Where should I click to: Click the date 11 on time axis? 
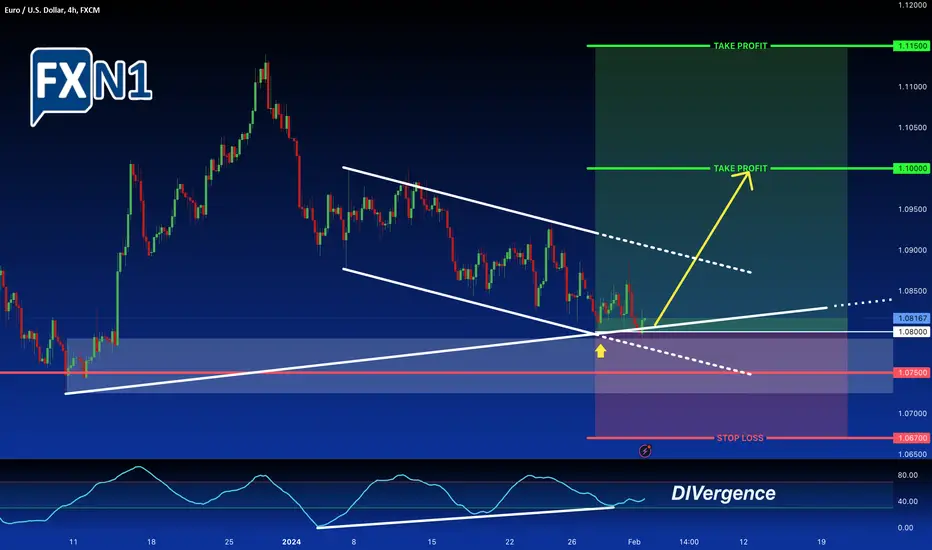point(73,542)
